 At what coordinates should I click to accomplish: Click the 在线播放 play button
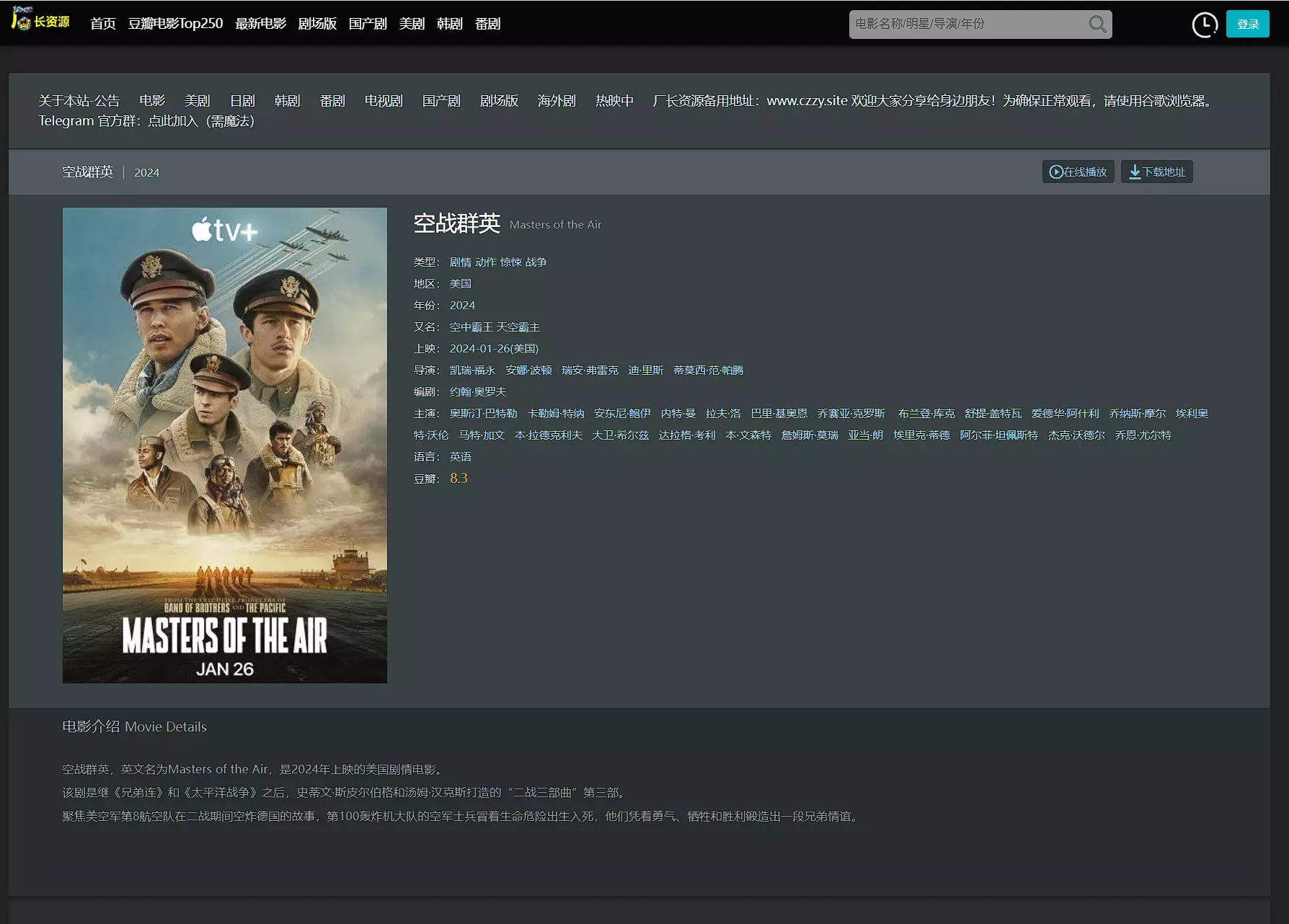[1078, 172]
